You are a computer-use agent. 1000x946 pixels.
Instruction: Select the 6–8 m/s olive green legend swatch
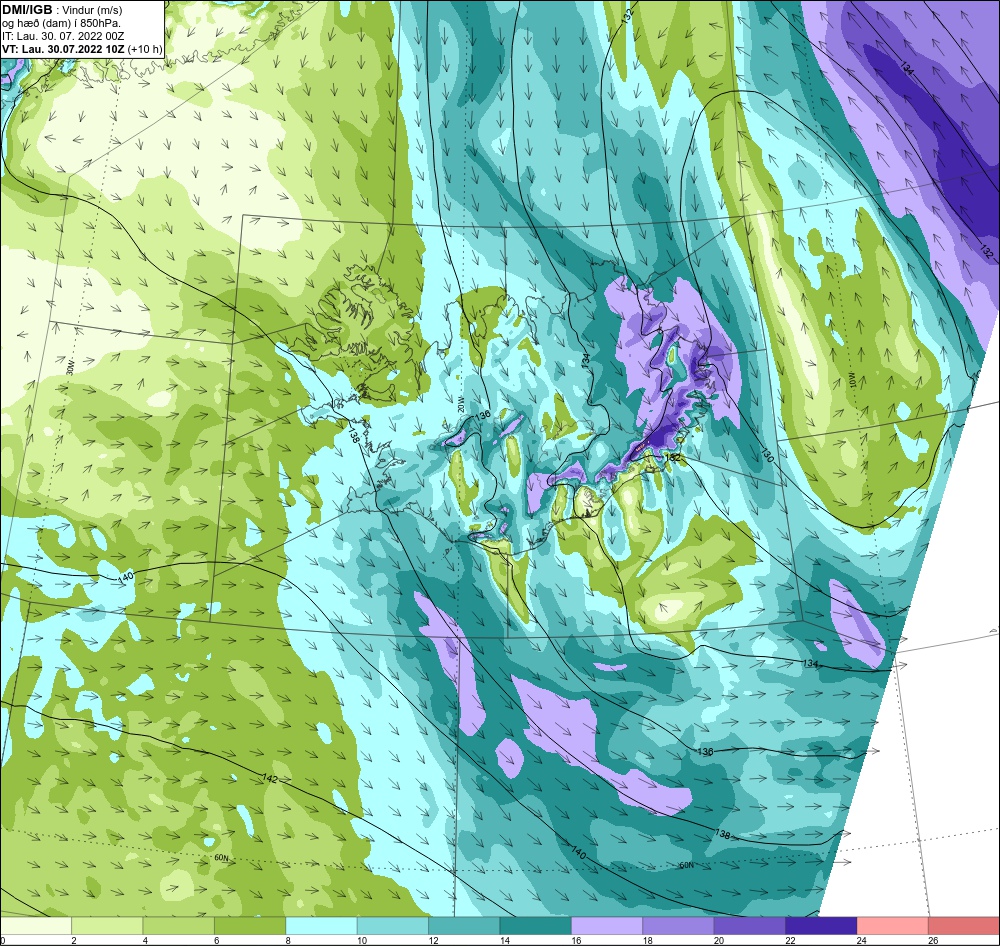click(x=250, y=926)
